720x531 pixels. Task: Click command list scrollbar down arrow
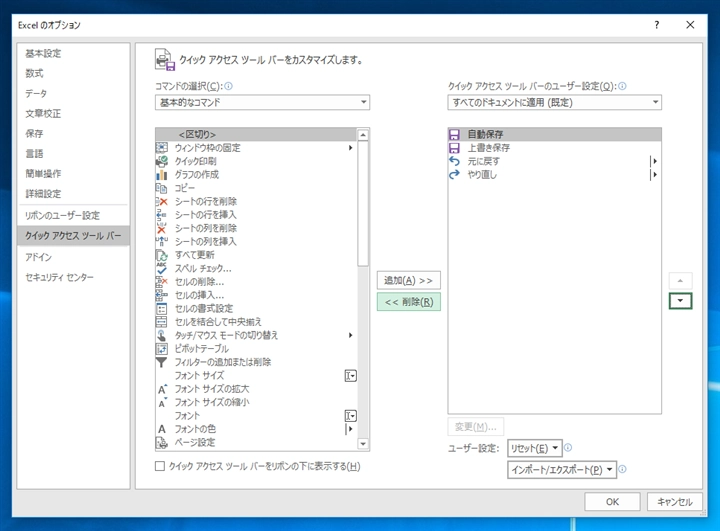[x=363, y=444]
